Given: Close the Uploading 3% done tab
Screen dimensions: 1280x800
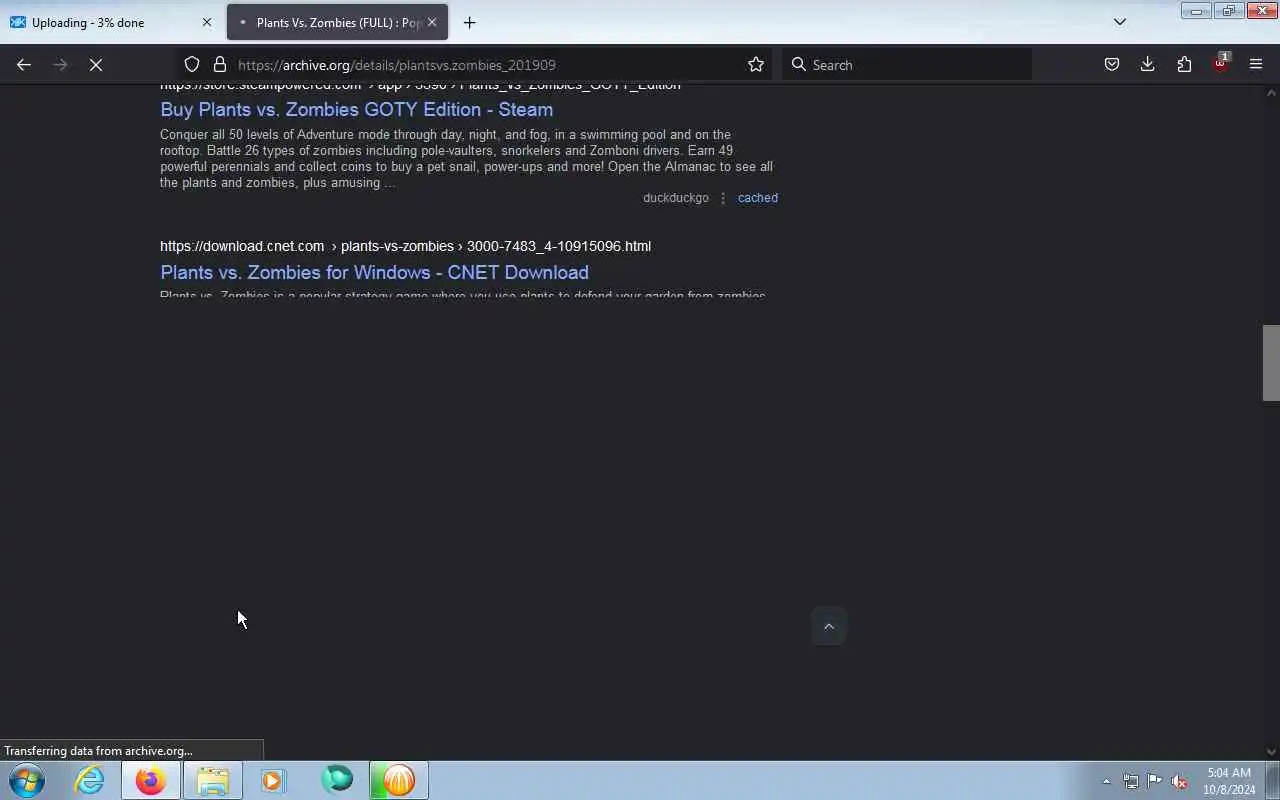Looking at the screenshot, I should coord(207,22).
